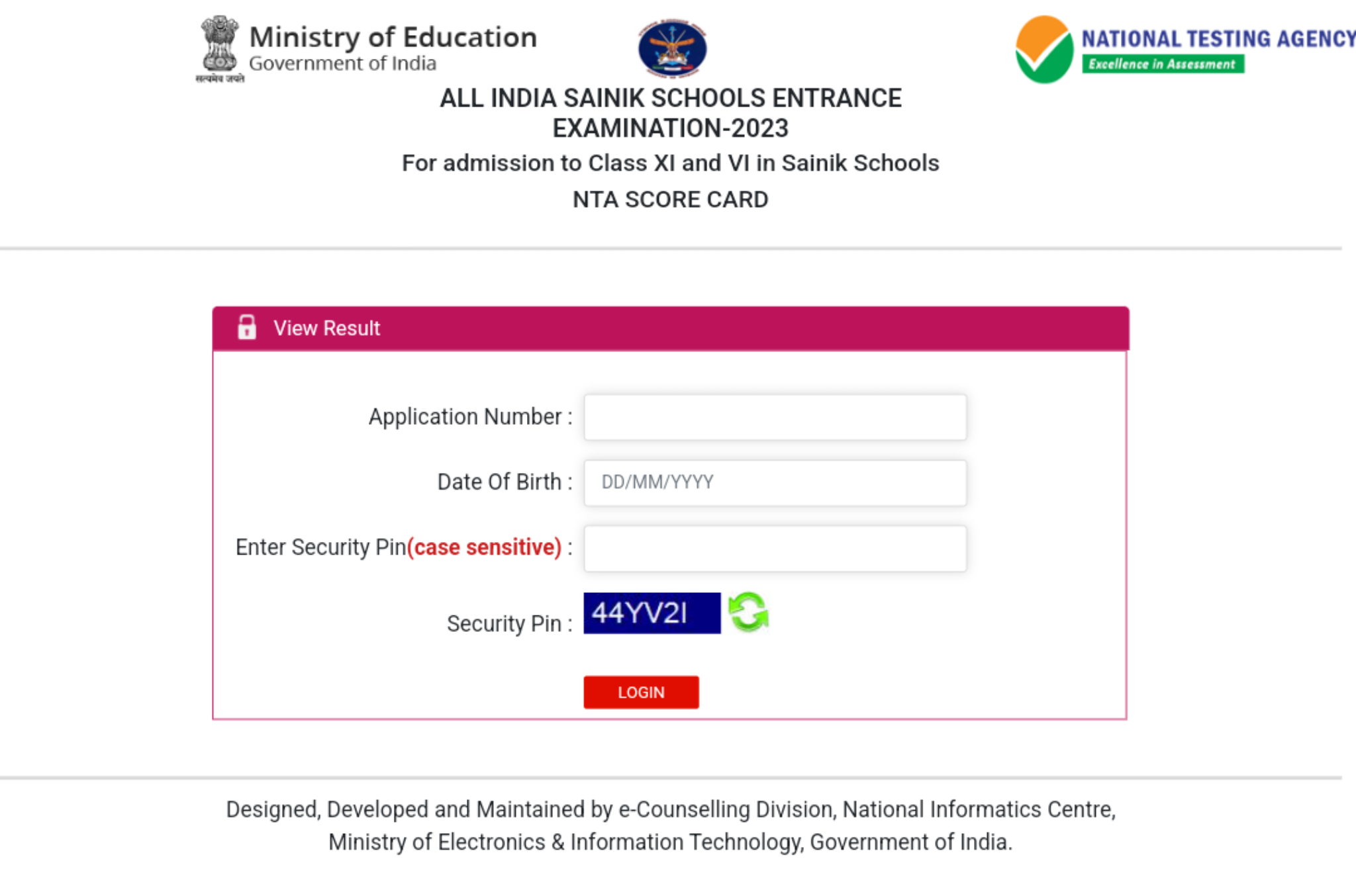Click the Sainik Schools crest logo
The height and width of the screenshot is (896, 1356).
[672, 49]
